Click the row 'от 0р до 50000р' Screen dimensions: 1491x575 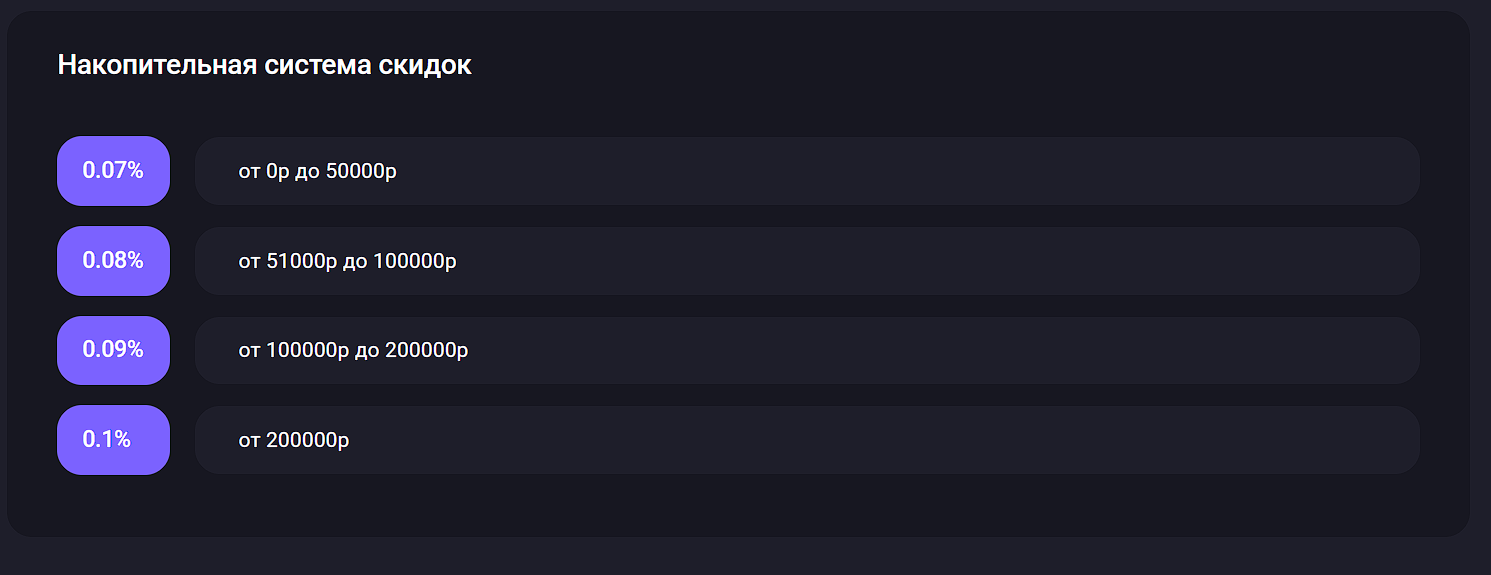807,171
